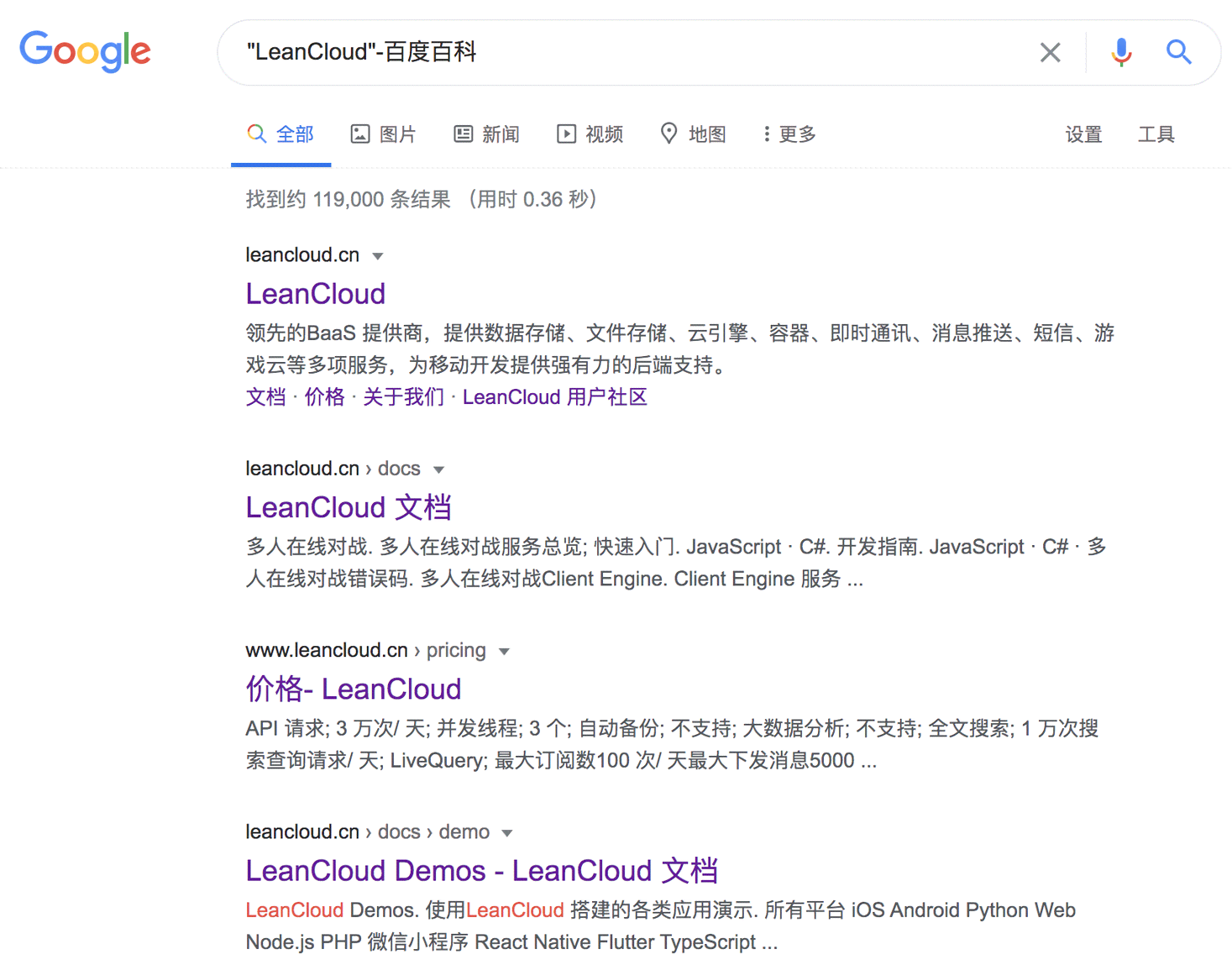1232x965 pixels.
Task: Open 设置 options
Action: (x=1083, y=134)
